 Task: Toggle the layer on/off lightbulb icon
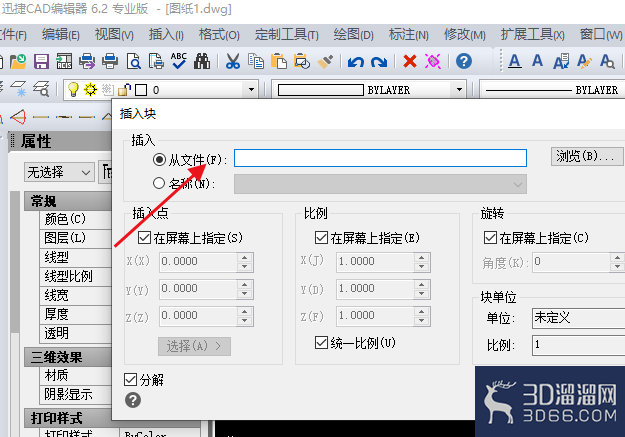(x=73, y=89)
